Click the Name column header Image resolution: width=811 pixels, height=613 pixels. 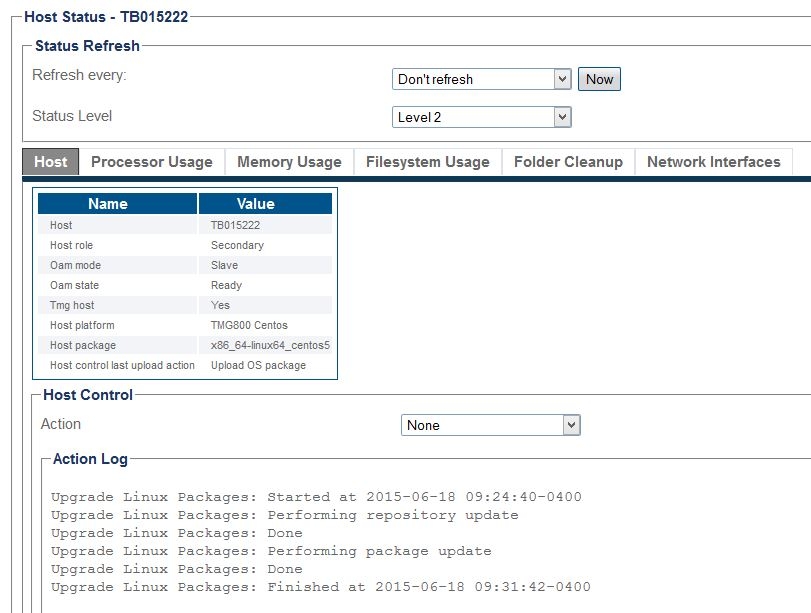coord(108,204)
